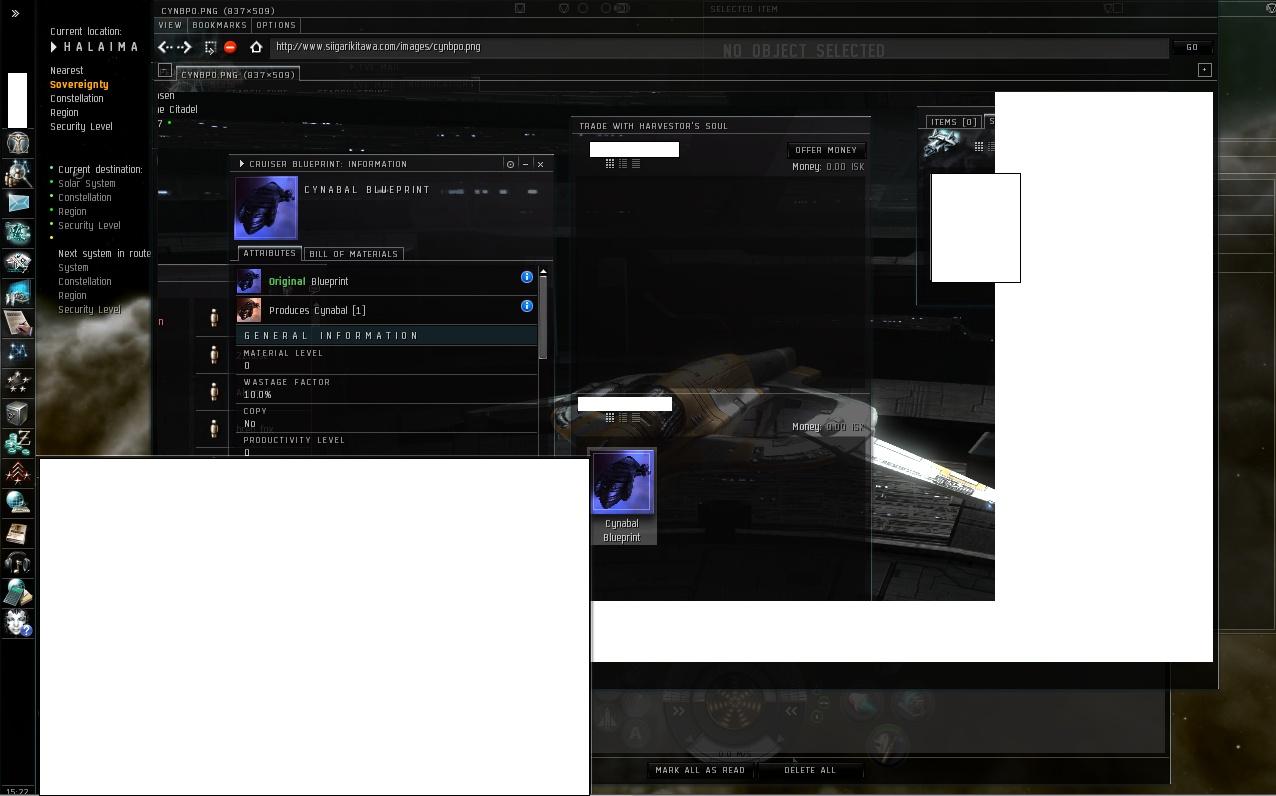The image size is (1276, 796).
Task: Switch to the Attributes tab
Action: tap(269, 254)
